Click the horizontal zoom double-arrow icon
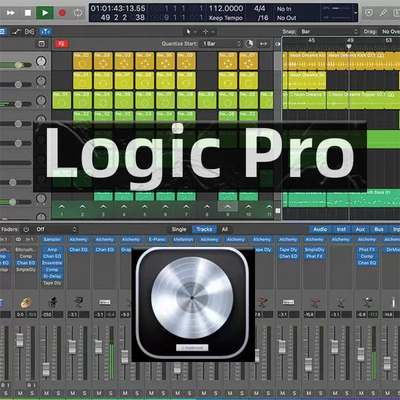This screenshot has width=400, height=400. pyautogui.click(x=263, y=44)
